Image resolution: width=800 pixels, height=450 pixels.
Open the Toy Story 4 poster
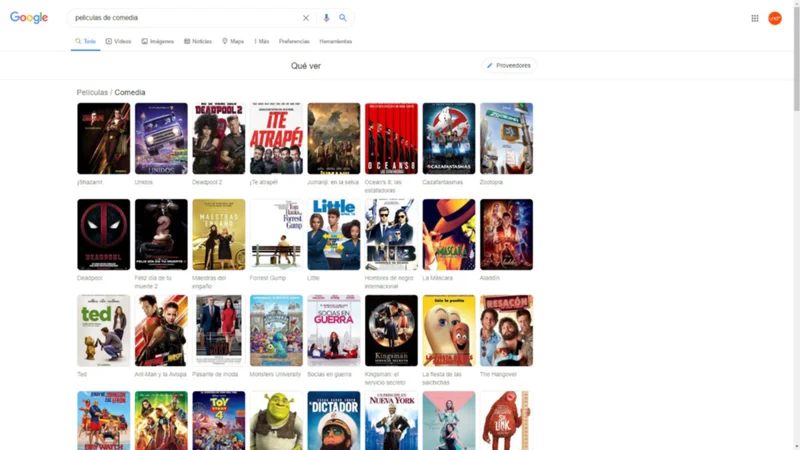219,420
